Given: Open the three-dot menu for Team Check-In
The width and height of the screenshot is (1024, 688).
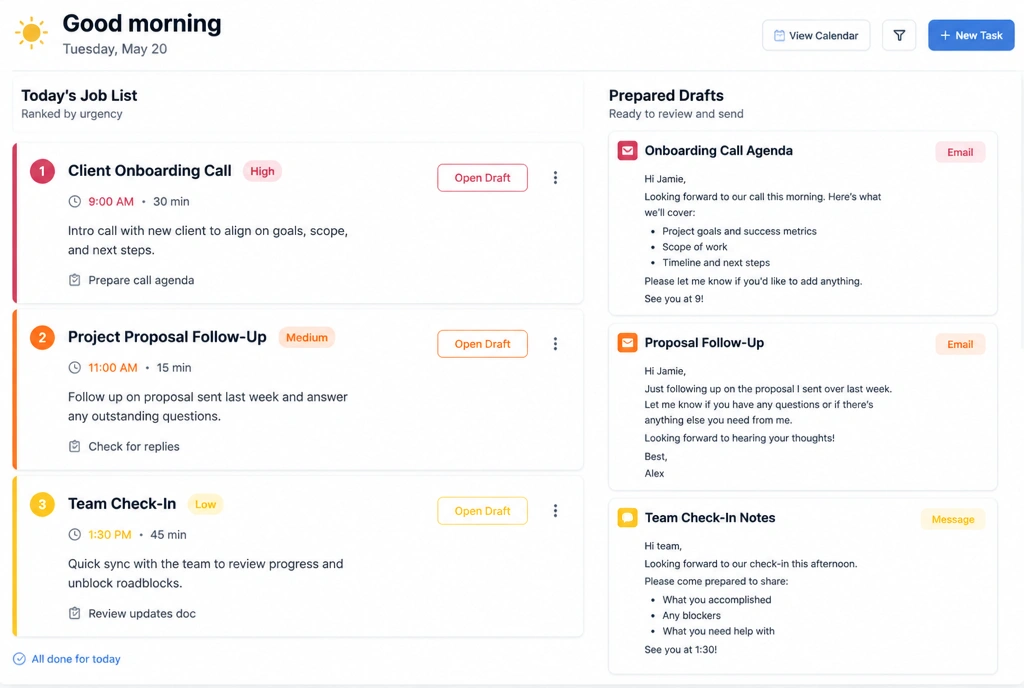Looking at the screenshot, I should tap(555, 511).
